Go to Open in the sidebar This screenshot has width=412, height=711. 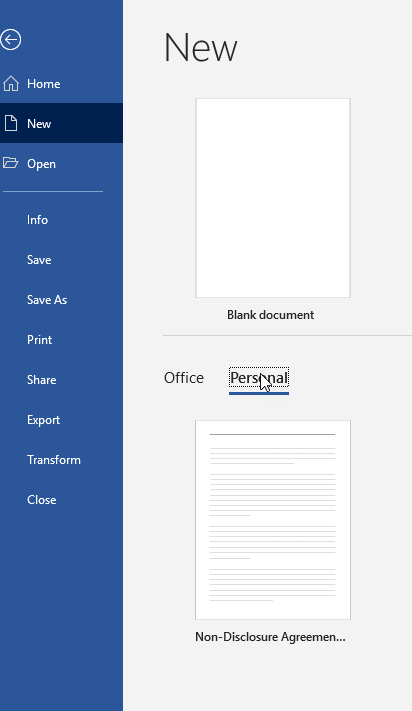pos(61,163)
